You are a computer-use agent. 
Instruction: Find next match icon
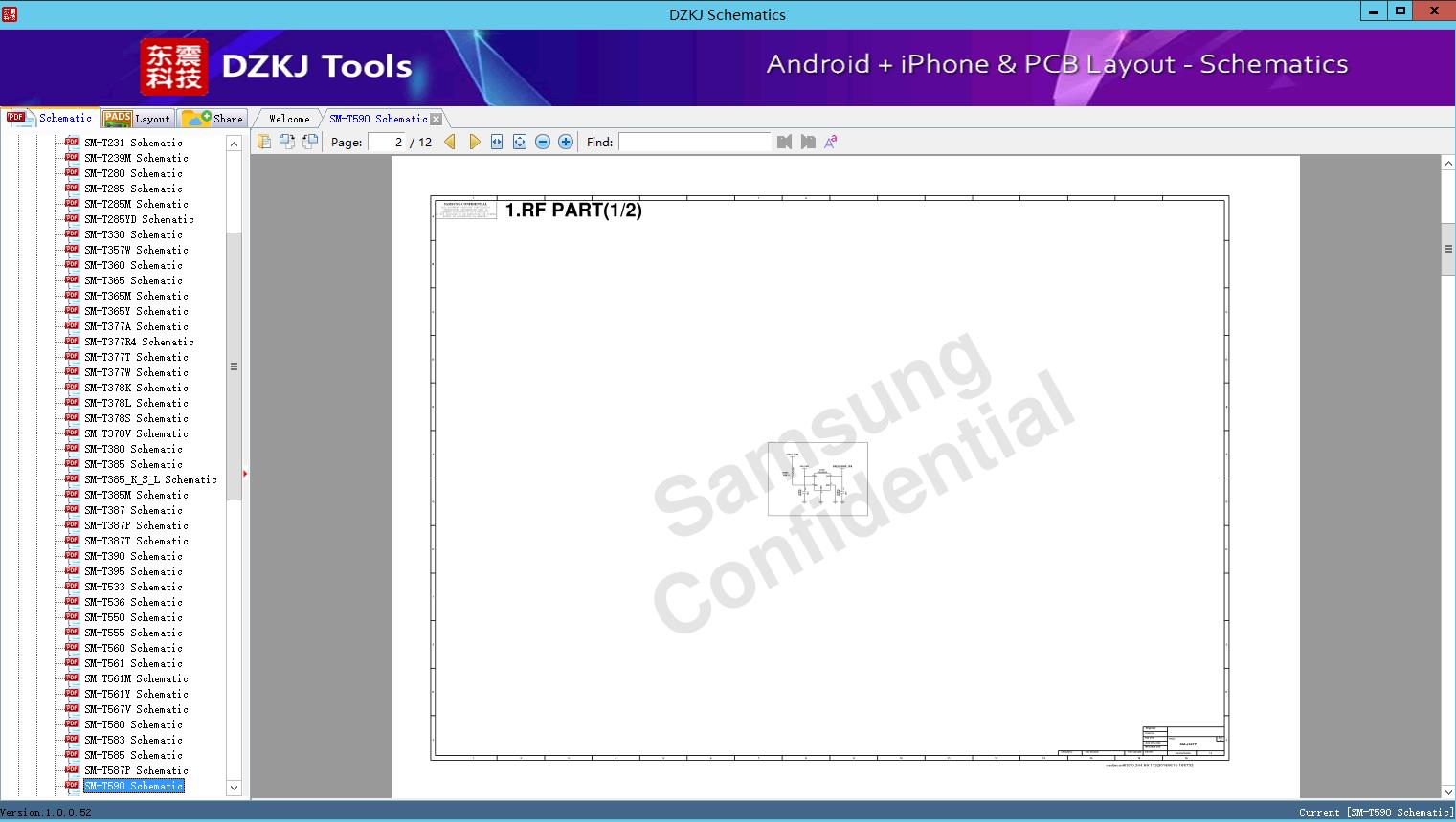point(808,142)
